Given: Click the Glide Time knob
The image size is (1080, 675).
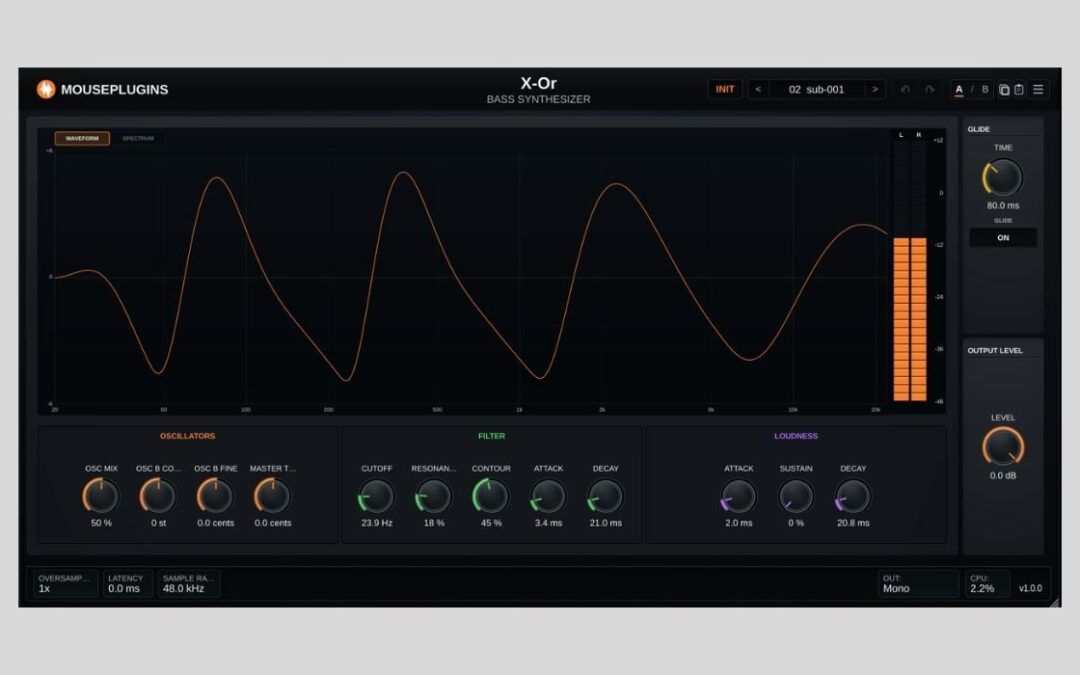Looking at the screenshot, I should pyautogui.click(x=1002, y=177).
